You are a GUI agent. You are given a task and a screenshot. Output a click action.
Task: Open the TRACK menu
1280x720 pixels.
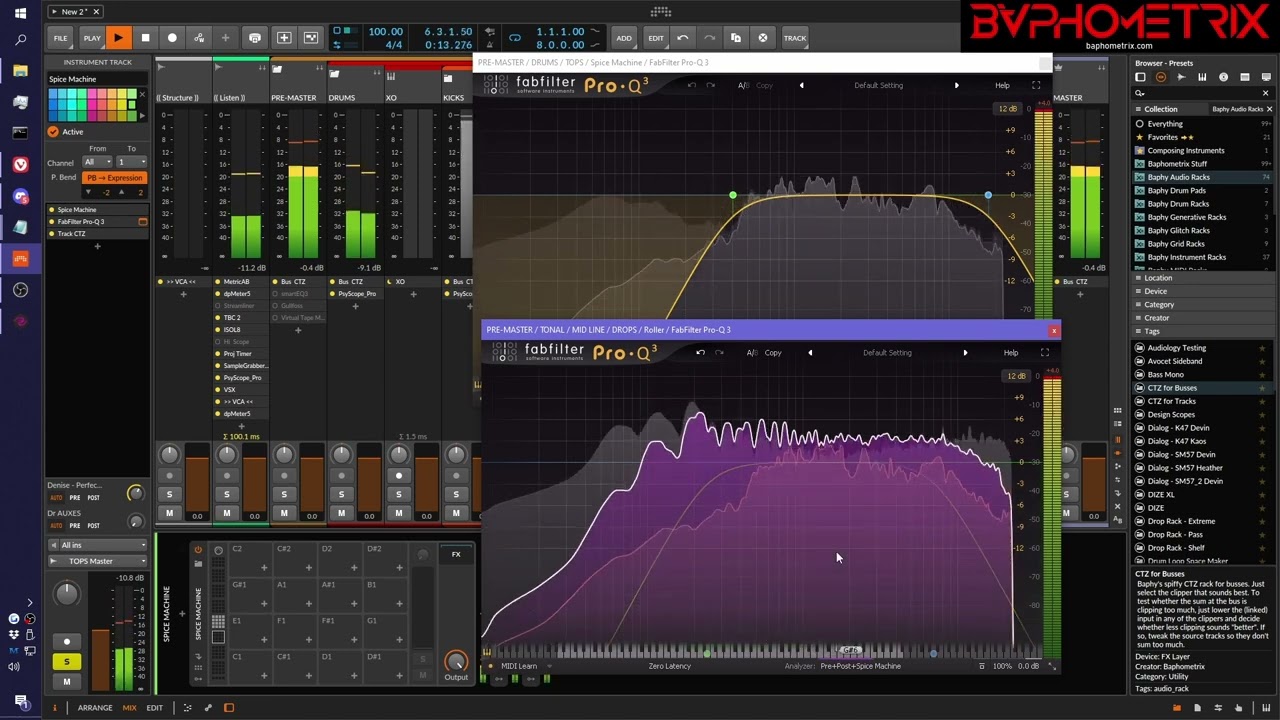795,38
